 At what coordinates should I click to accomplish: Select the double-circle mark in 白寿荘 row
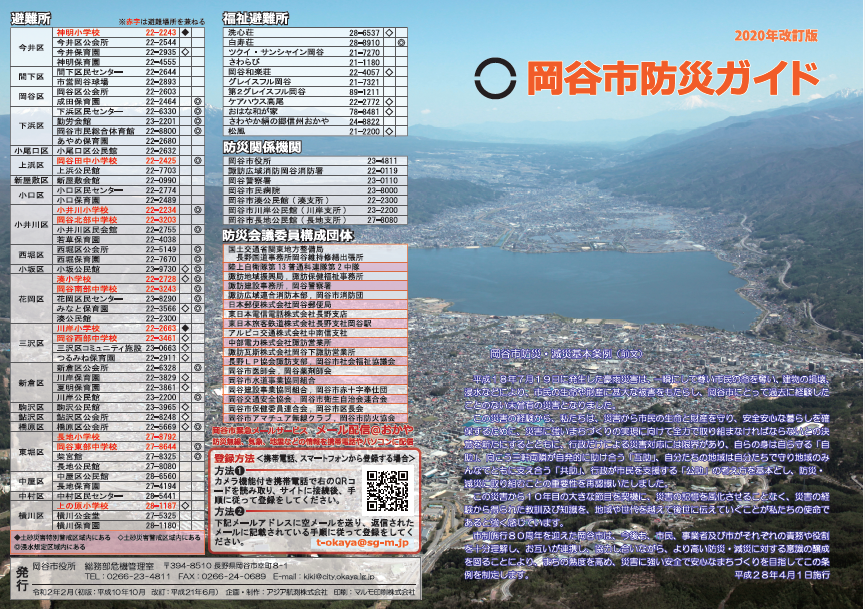point(400,44)
